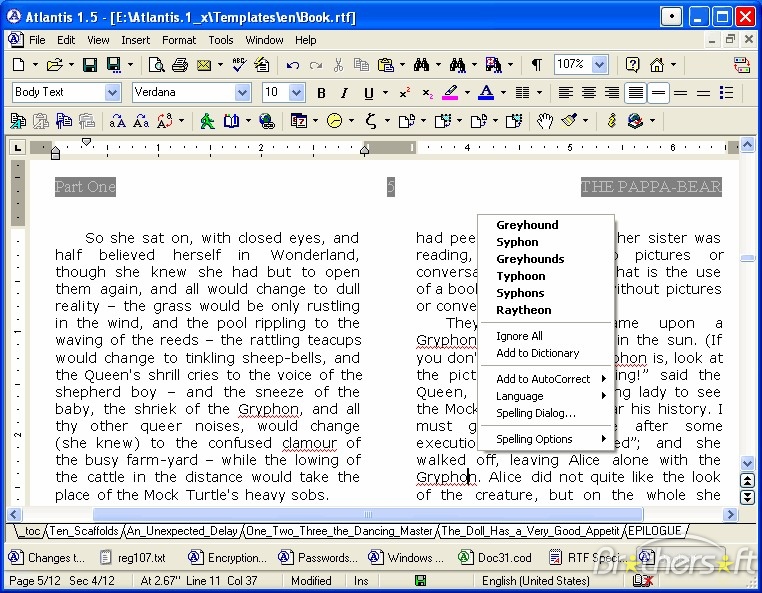This screenshot has height=593, width=762.
Task: Toggle paragraph marks pilcrow button
Action: click(x=537, y=64)
